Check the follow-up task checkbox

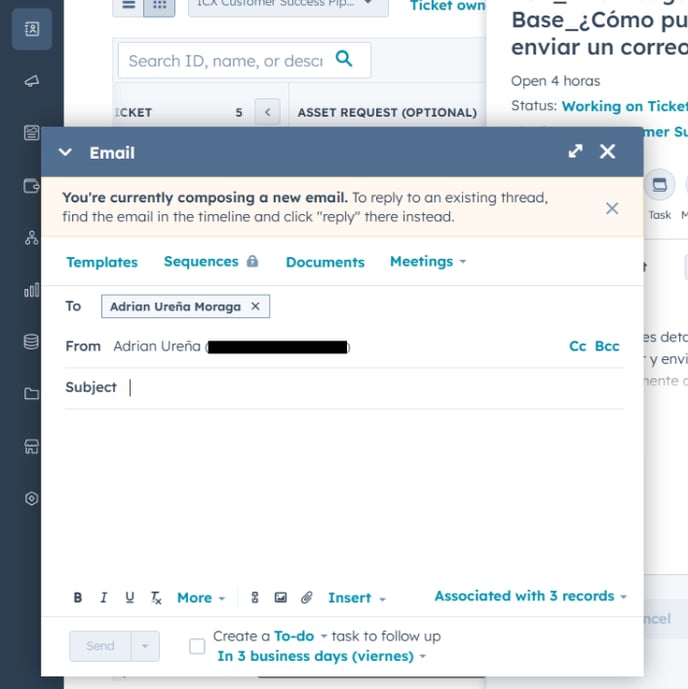197,646
